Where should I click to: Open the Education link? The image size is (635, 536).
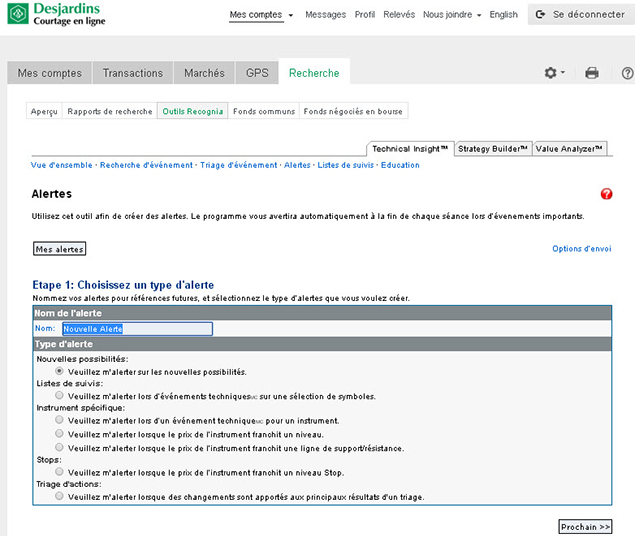400,165
